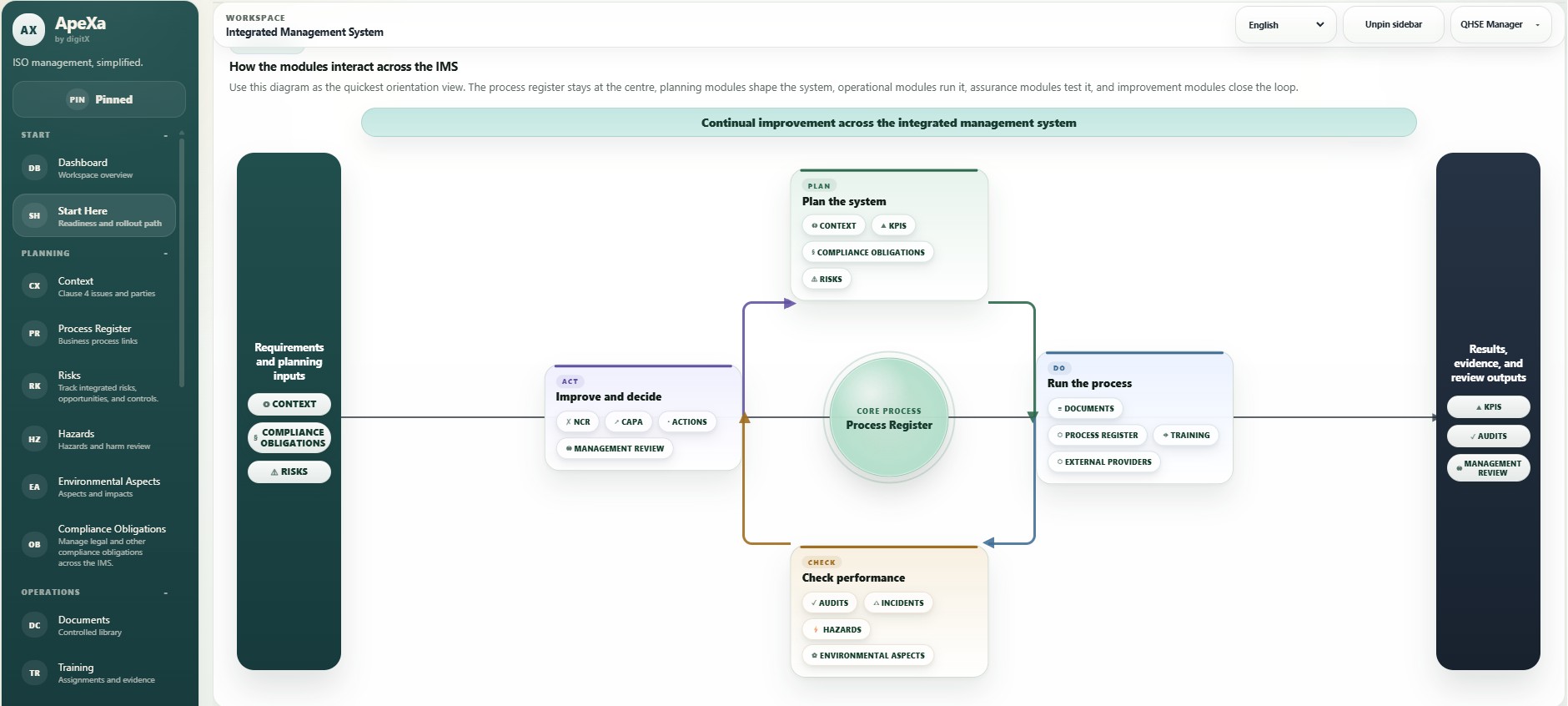
Task: Click KPIS chip in Results outputs panel
Action: pyautogui.click(x=1488, y=407)
